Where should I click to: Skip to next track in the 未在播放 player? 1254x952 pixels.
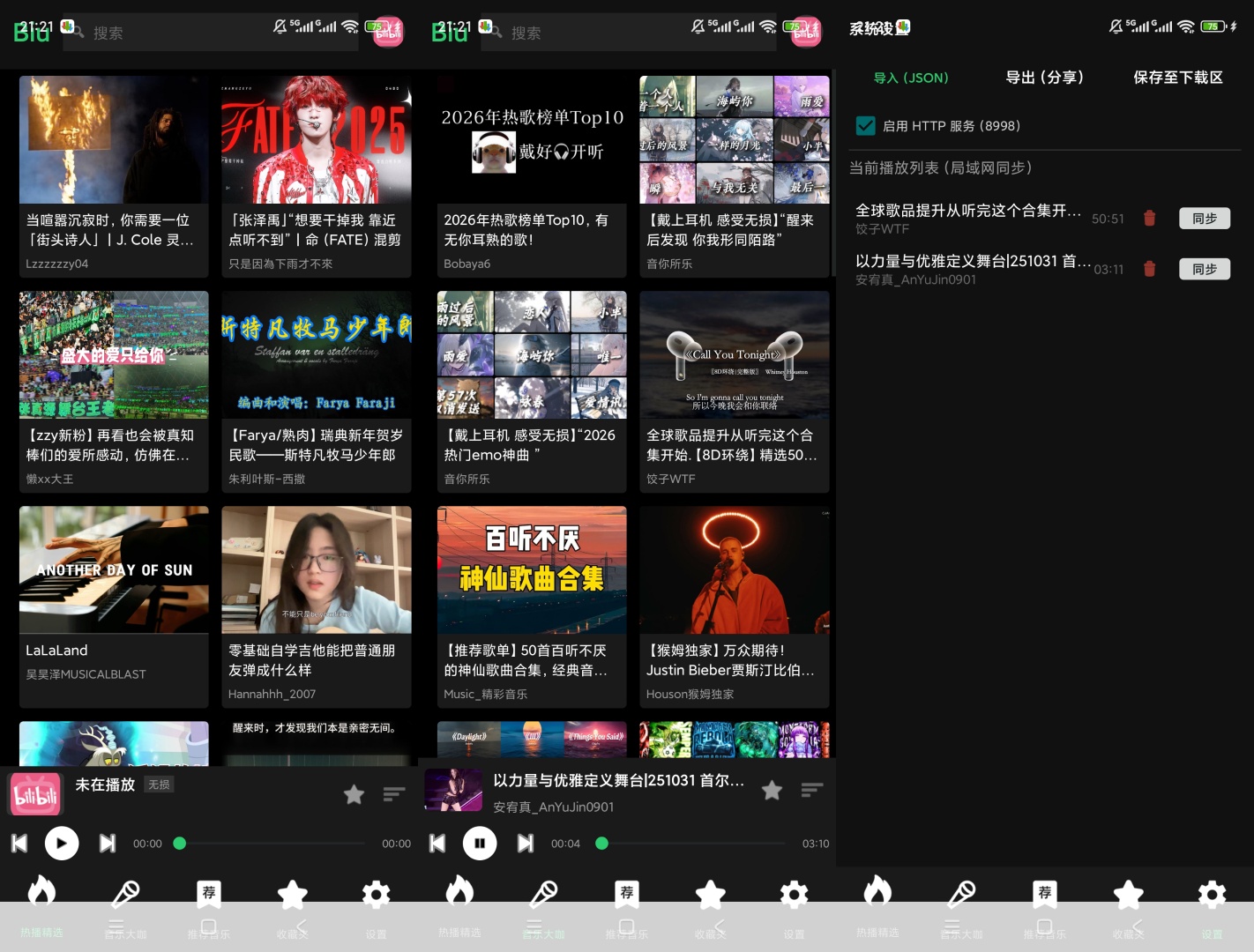(x=107, y=844)
